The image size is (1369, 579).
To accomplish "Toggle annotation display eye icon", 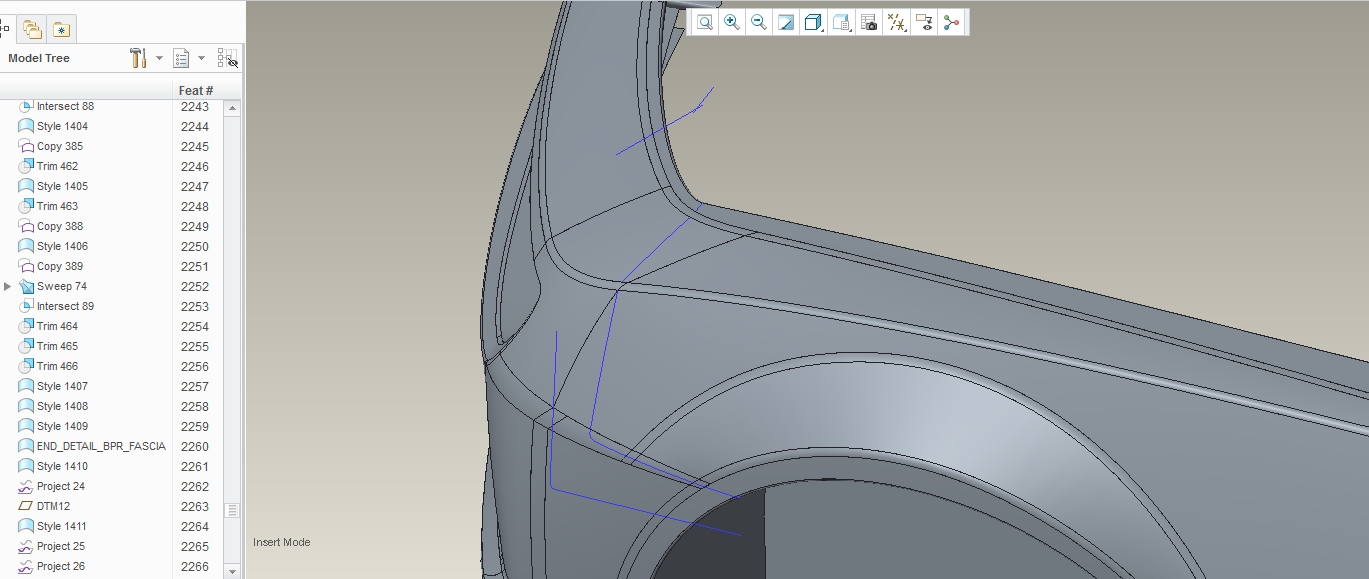I will click(924, 22).
